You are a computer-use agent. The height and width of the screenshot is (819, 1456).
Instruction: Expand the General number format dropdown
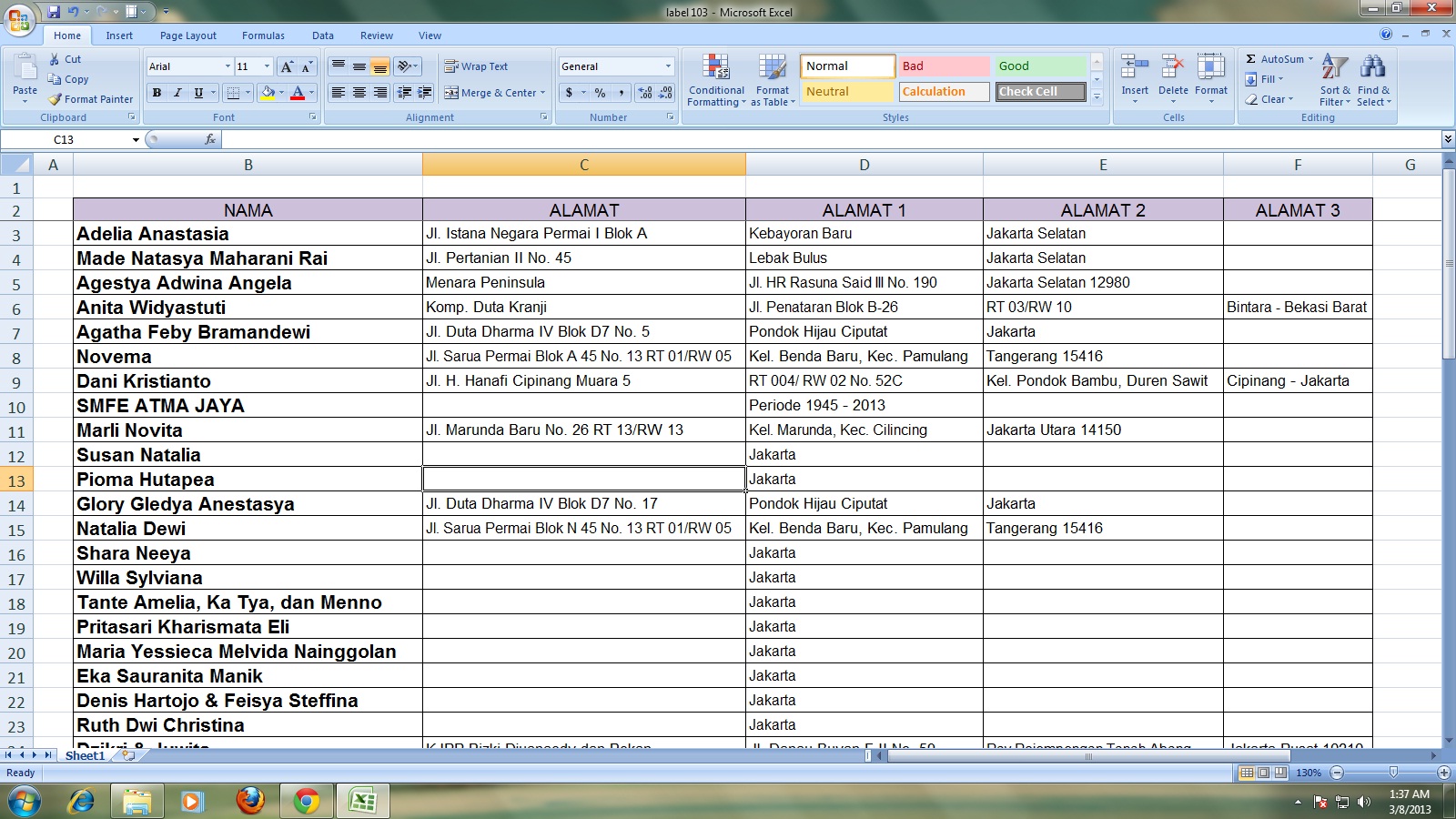[668, 66]
